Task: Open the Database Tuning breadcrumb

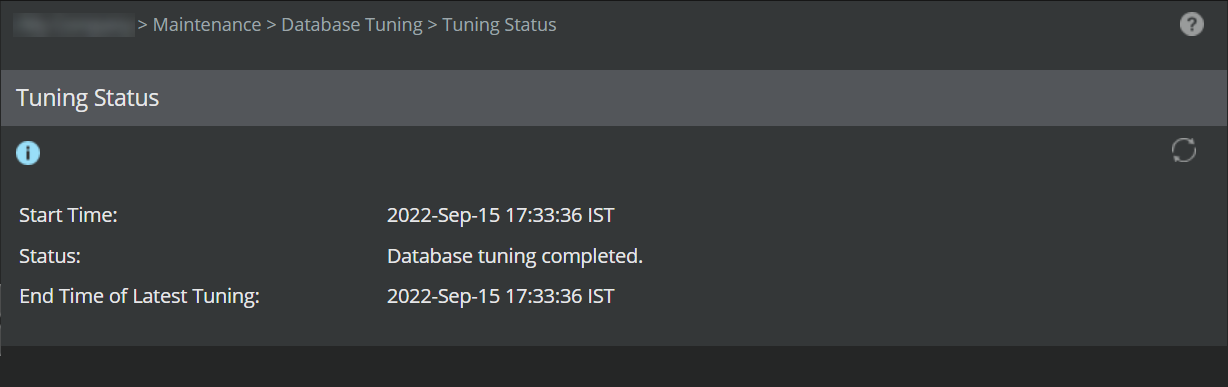Action: [x=352, y=25]
